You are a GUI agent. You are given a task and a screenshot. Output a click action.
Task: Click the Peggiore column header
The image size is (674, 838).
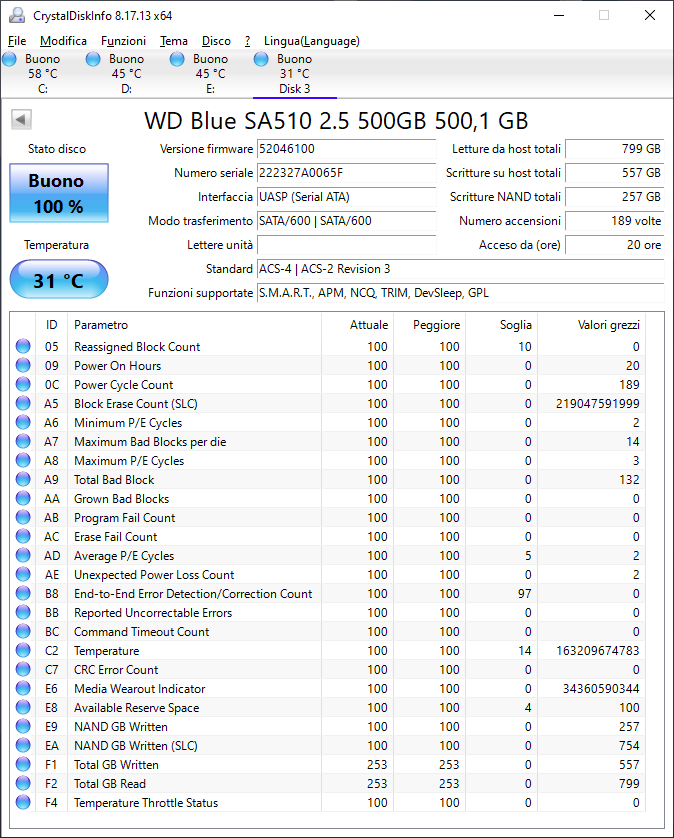(x=429, y=325)
